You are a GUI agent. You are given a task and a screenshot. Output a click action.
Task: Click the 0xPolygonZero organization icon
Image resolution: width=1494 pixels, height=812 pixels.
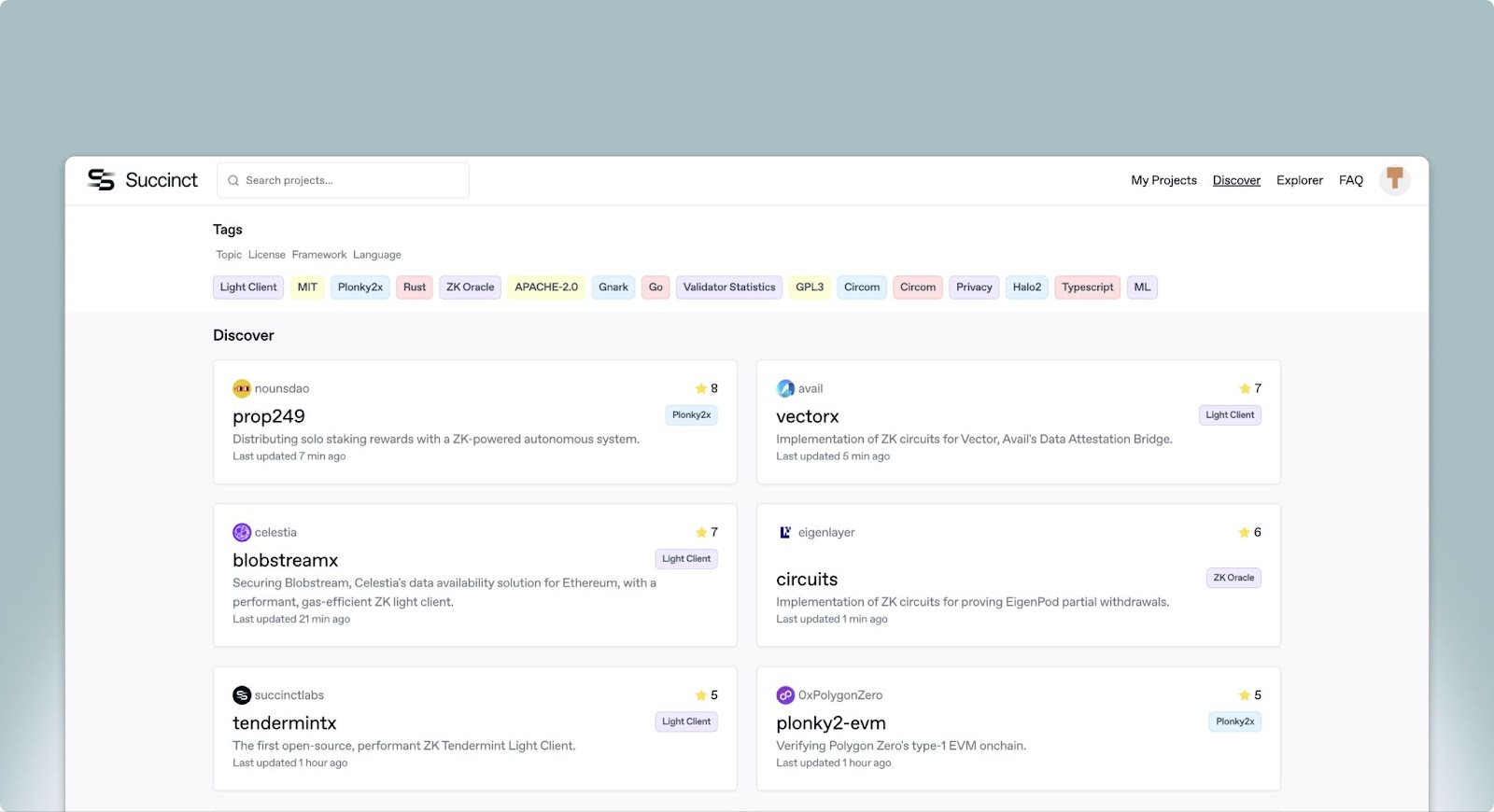point(785,695)
